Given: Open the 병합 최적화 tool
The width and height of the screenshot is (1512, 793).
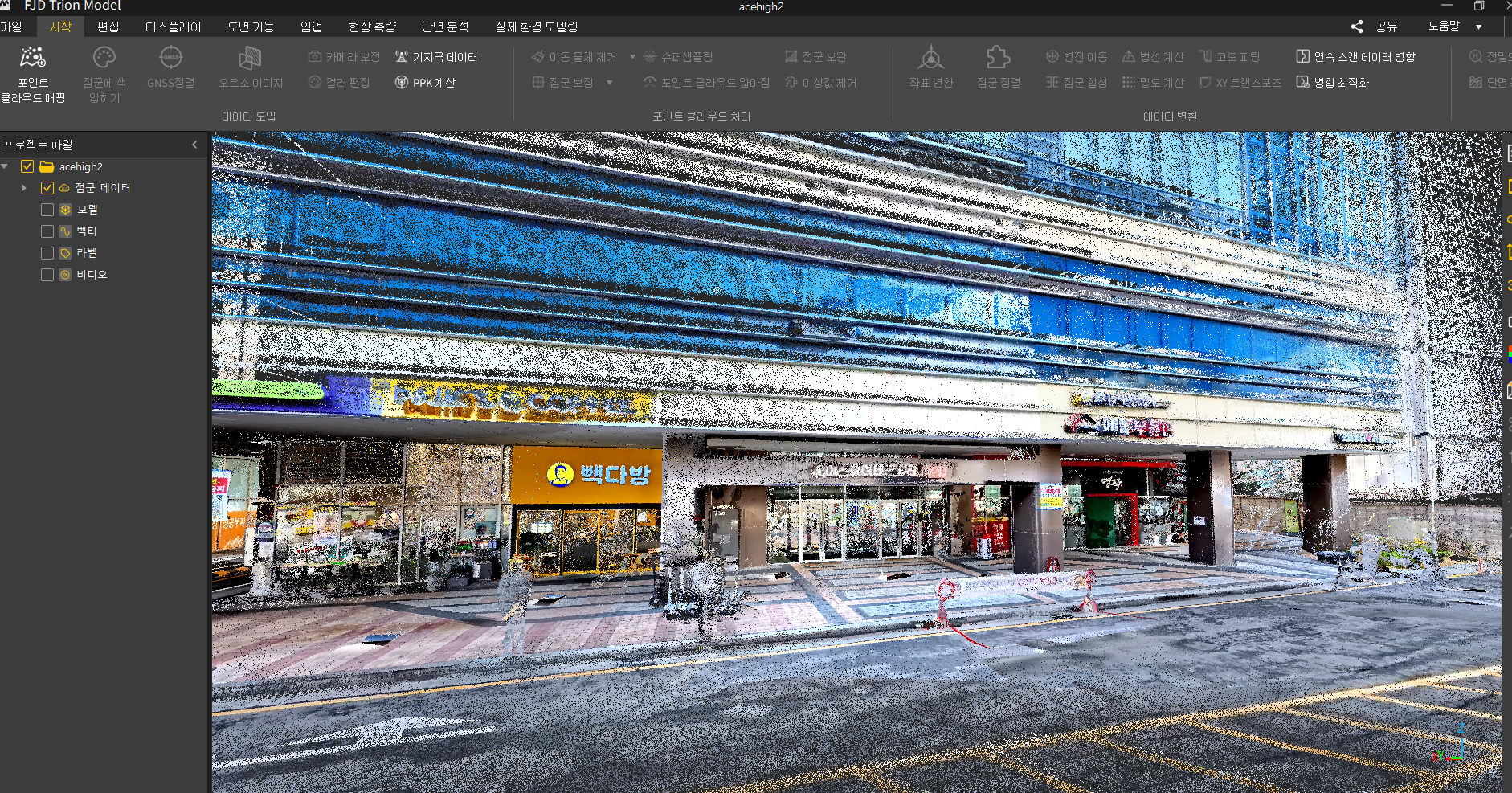Looking at the screenshot, I should pyautogui.click(x=1332, y=83).
